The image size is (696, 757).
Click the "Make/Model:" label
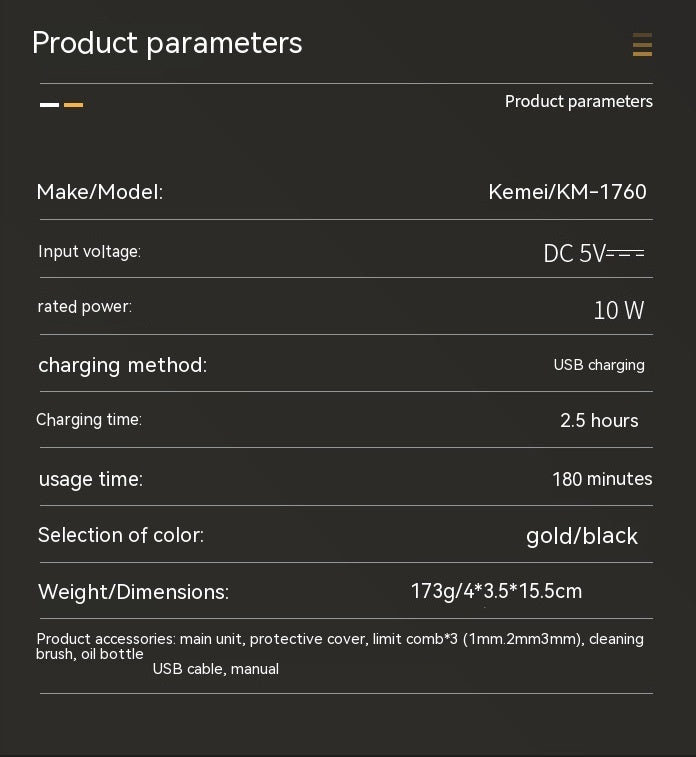(100, 192)
